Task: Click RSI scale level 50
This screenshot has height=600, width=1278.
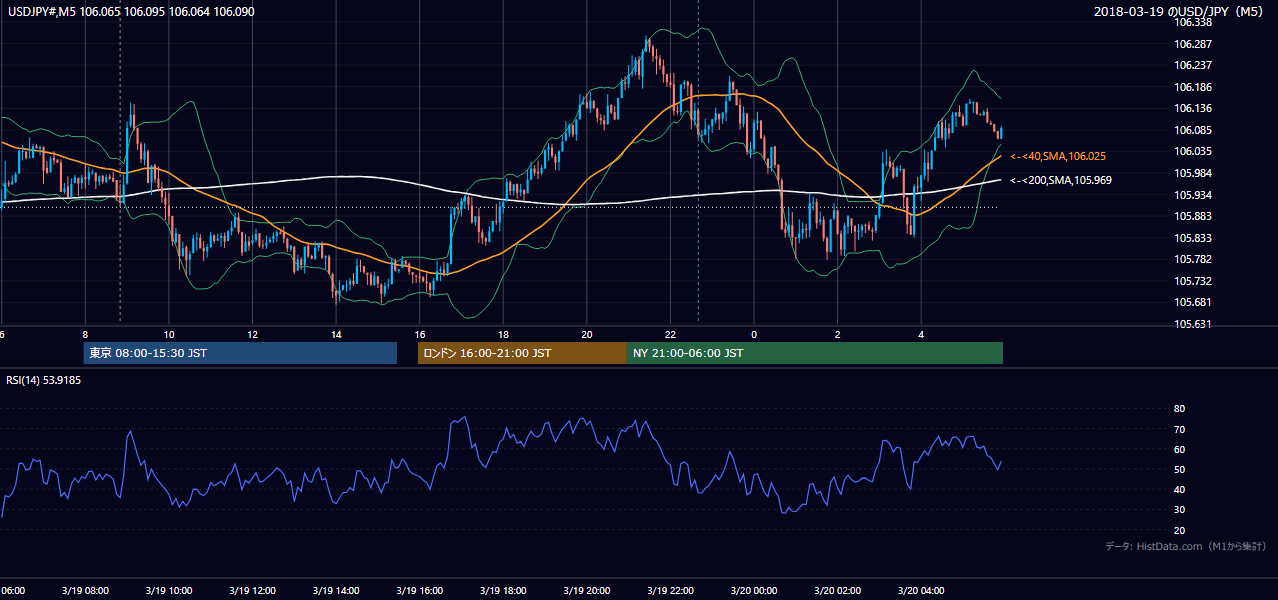Action: coord(1179,469)
